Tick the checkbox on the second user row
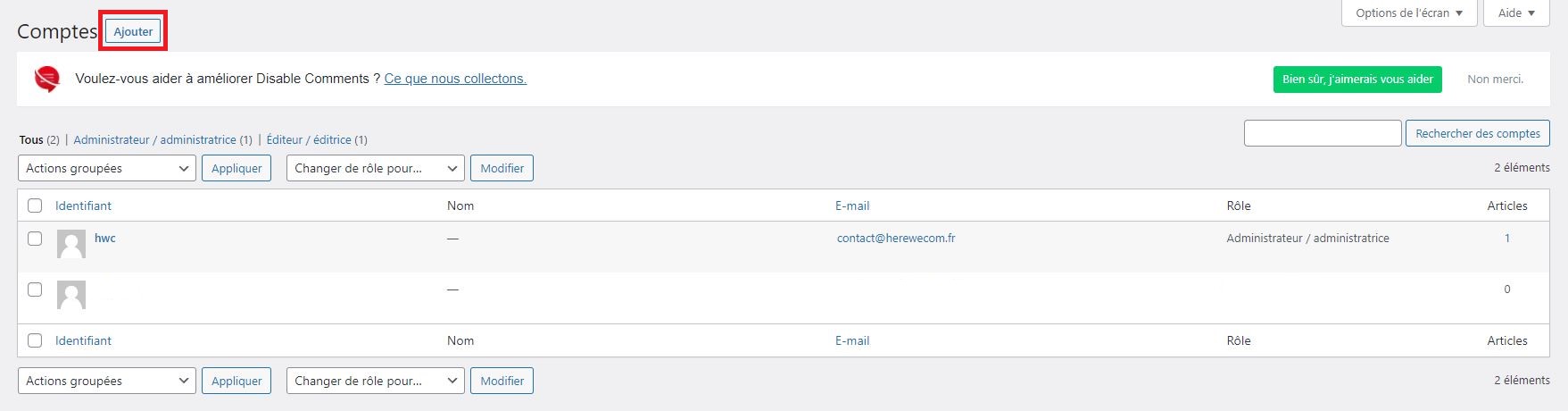The image size is (1568, 411). click(35, 289)
